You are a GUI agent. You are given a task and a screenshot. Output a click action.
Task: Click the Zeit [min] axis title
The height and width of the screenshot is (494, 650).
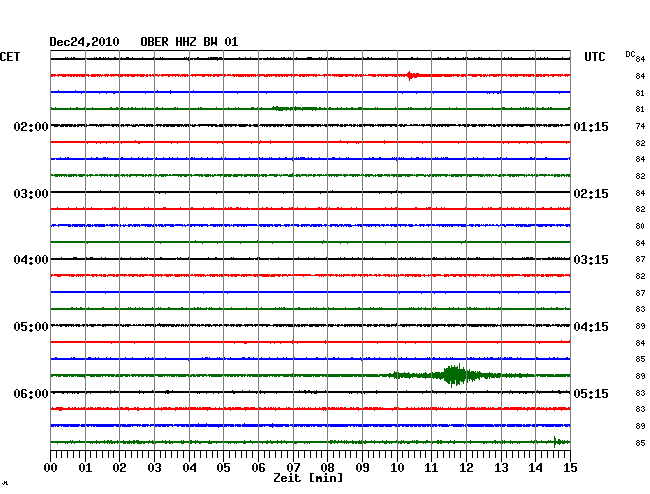[x=308, y=478]
